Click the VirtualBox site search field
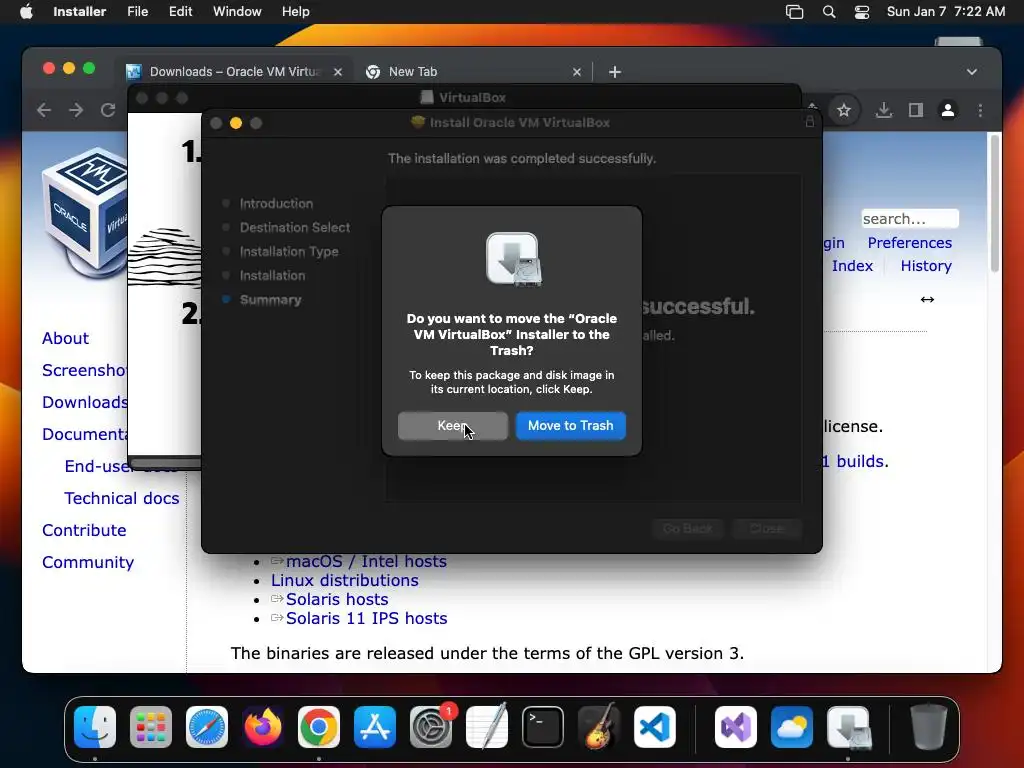1024x768 pixels. pyautogui.click(x=910, y=218)
